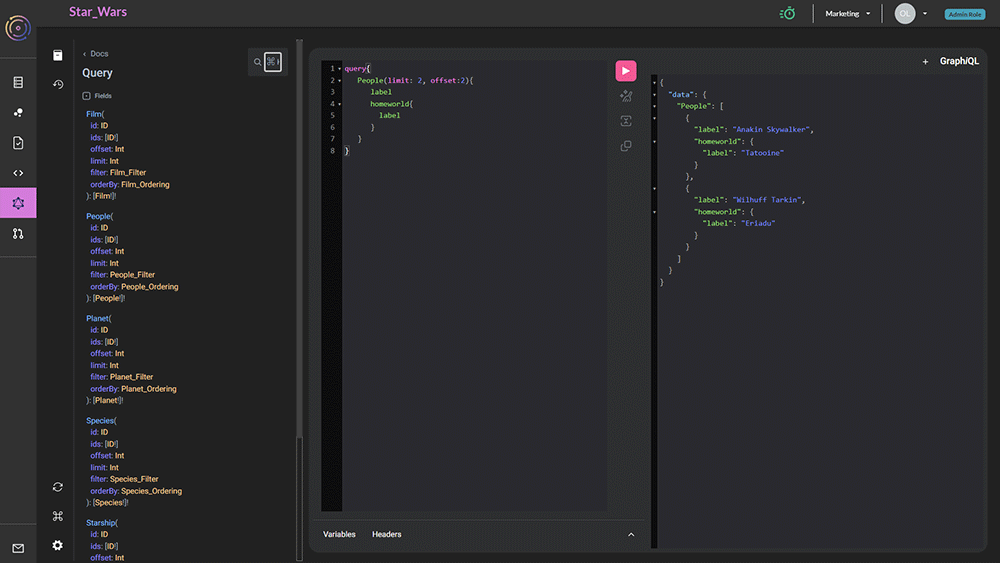Click "Anakin Skywalker" in the results
The image size is (1000, 563).
(x=772, y=129)
